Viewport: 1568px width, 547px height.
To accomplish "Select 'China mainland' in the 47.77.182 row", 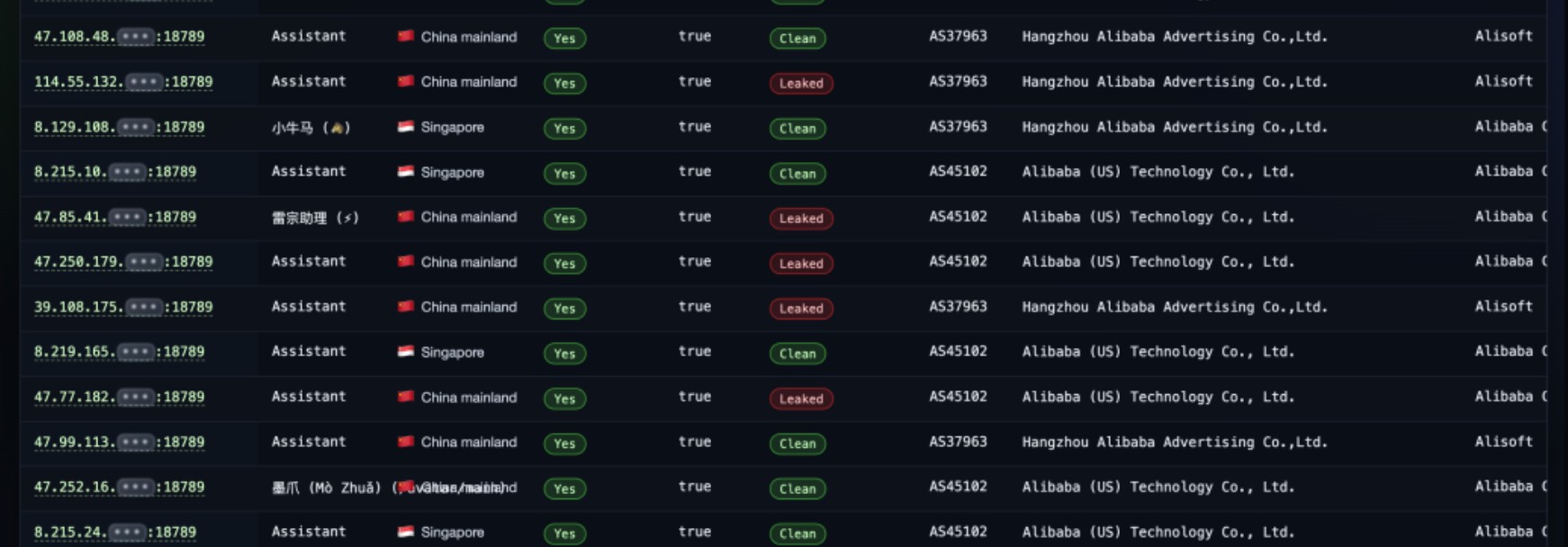I will pos(469,397).
